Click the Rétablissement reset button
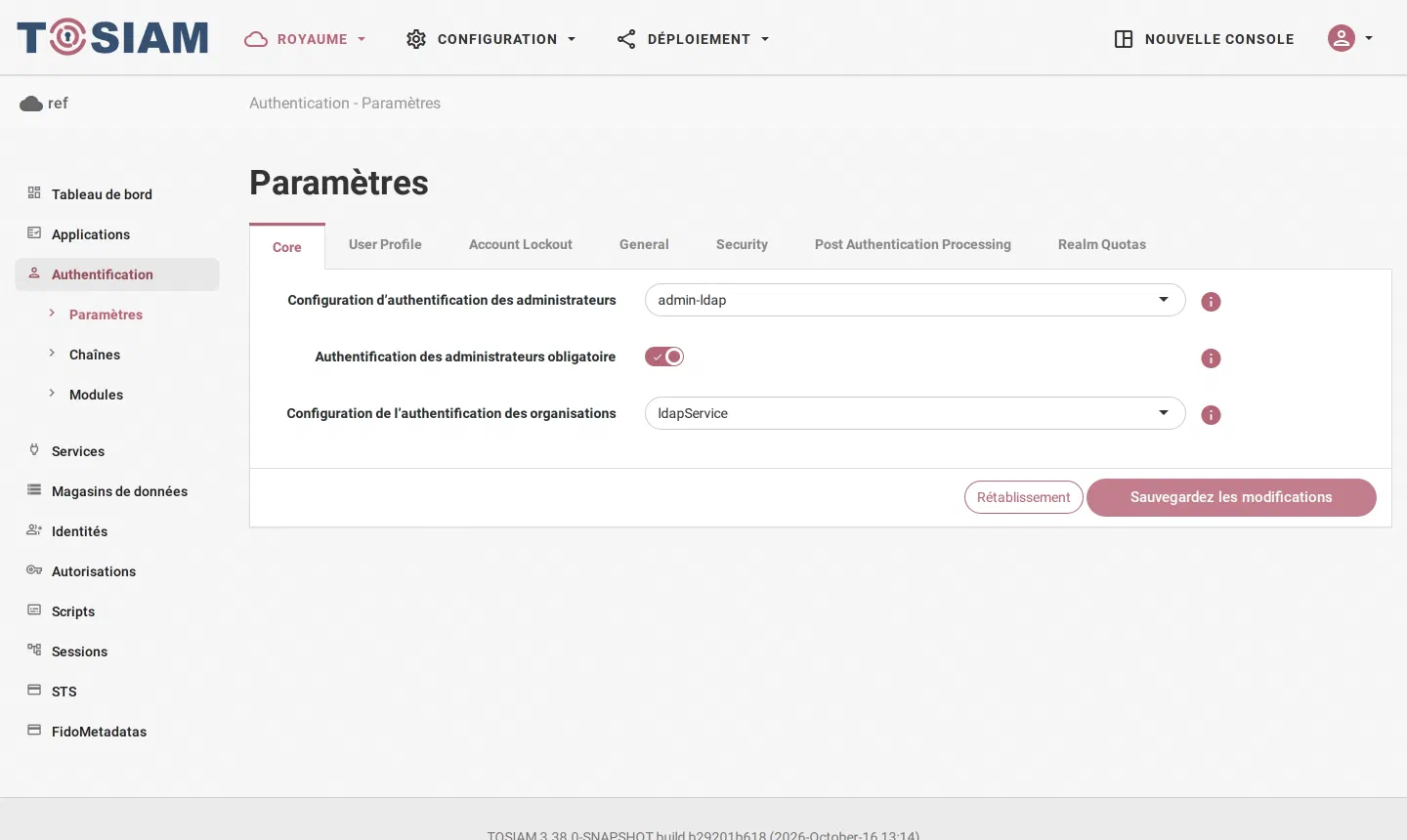The width and height of the screenshot is (1407, 840). pos(1023,497)
